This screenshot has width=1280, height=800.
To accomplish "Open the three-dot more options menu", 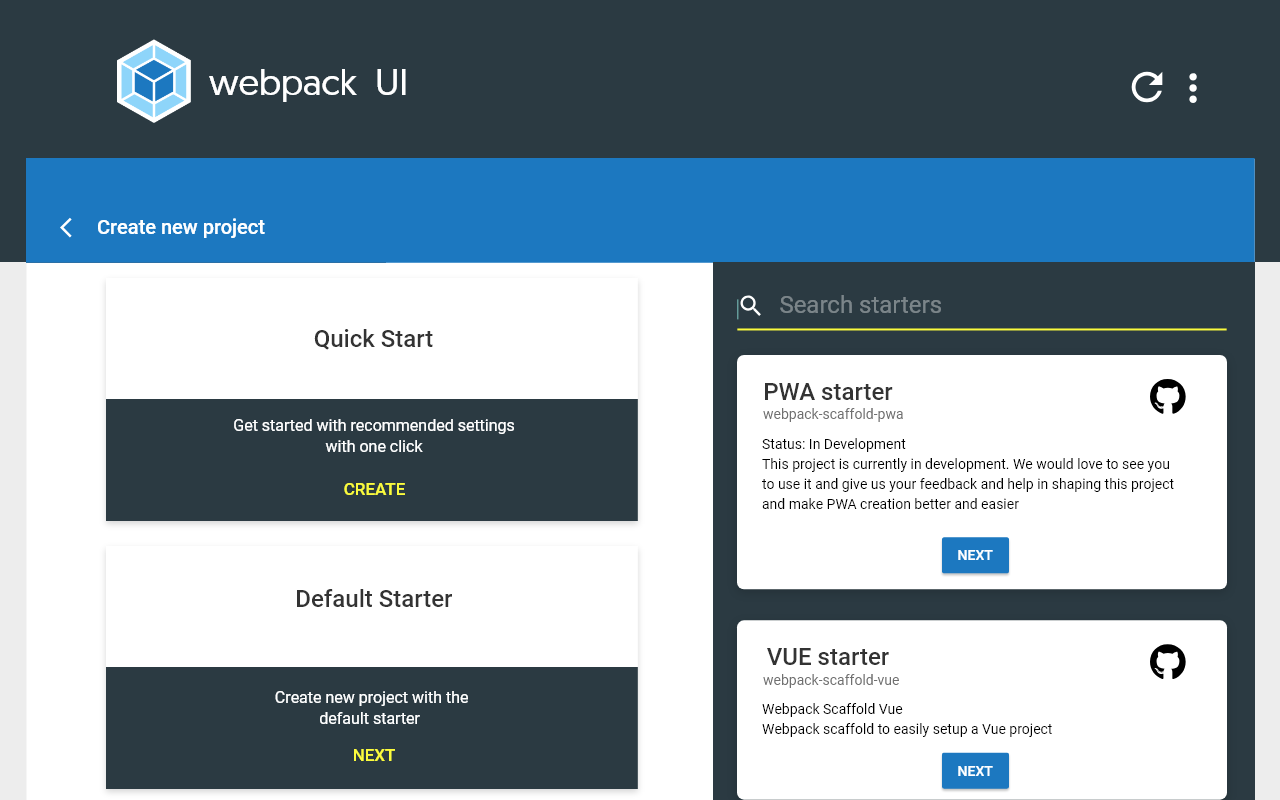I will click(x=1193, y=88).
